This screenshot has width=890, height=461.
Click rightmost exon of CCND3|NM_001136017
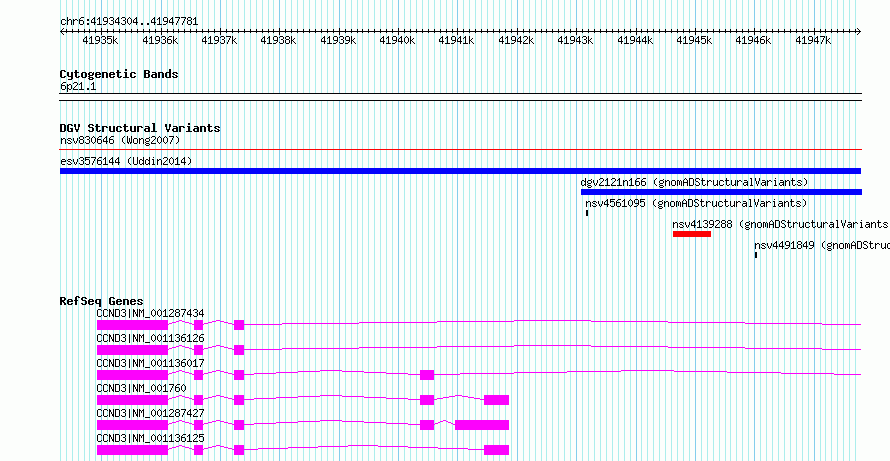point(427,375)
